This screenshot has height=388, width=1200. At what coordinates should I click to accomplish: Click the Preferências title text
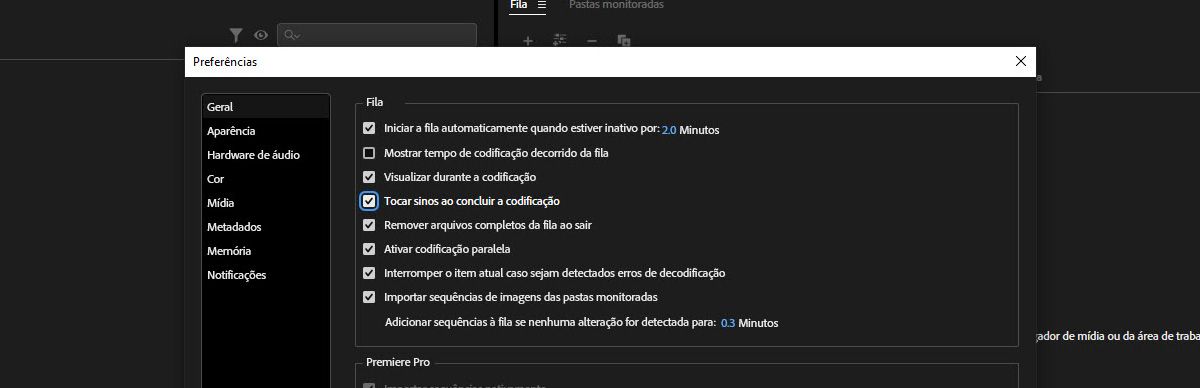(225, 62)
